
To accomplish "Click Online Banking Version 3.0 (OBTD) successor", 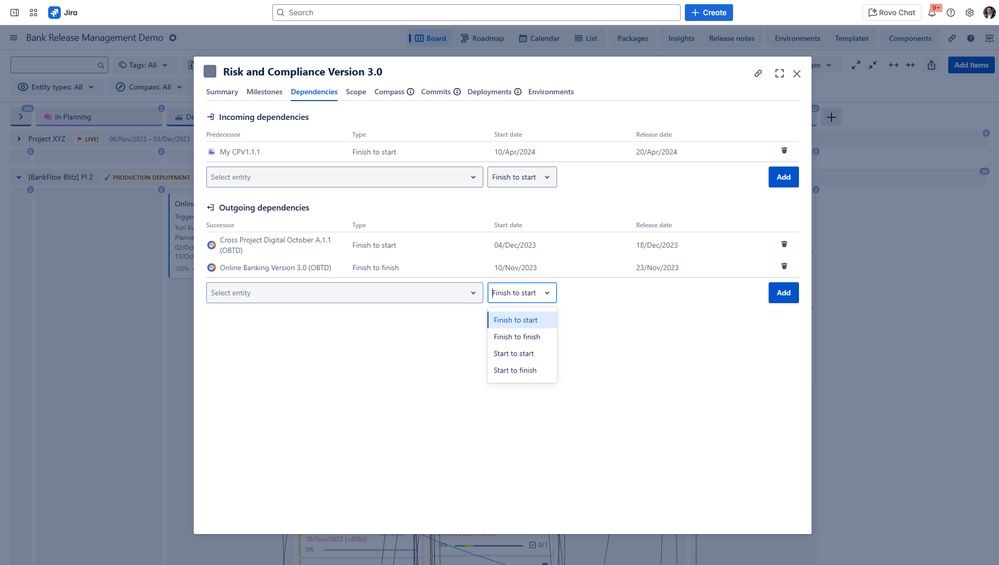I will coord(275,268).
